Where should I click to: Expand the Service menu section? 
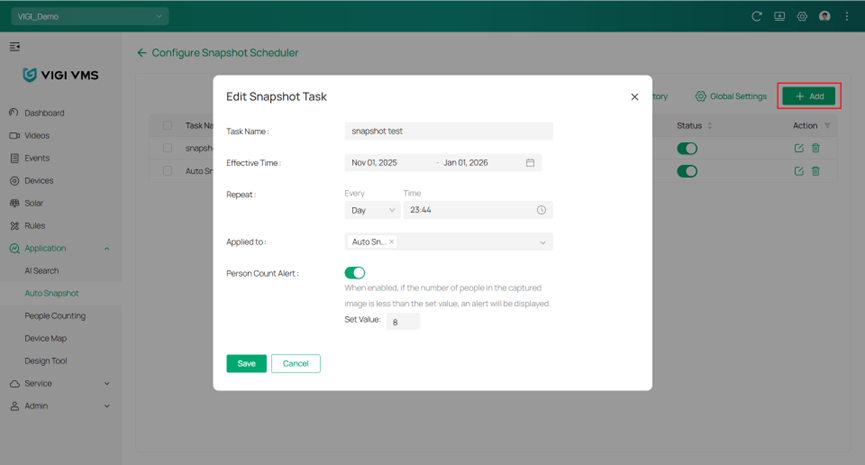click(x=107, y=384)
